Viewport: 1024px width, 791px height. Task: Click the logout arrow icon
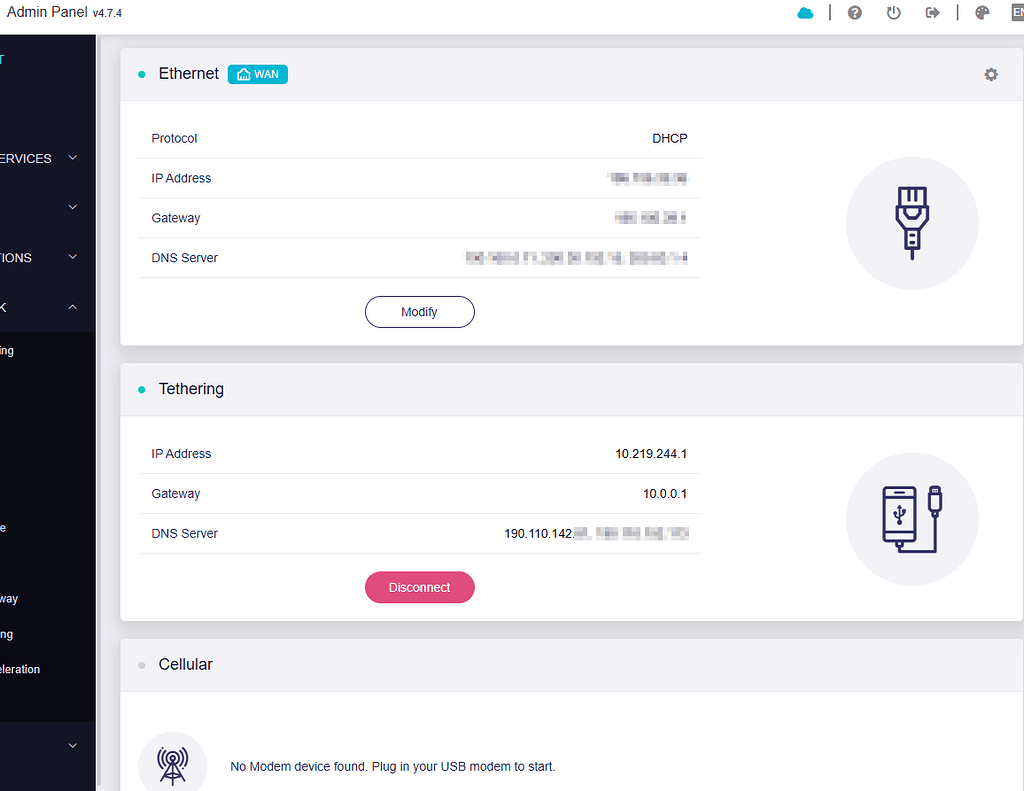[933, 13]
